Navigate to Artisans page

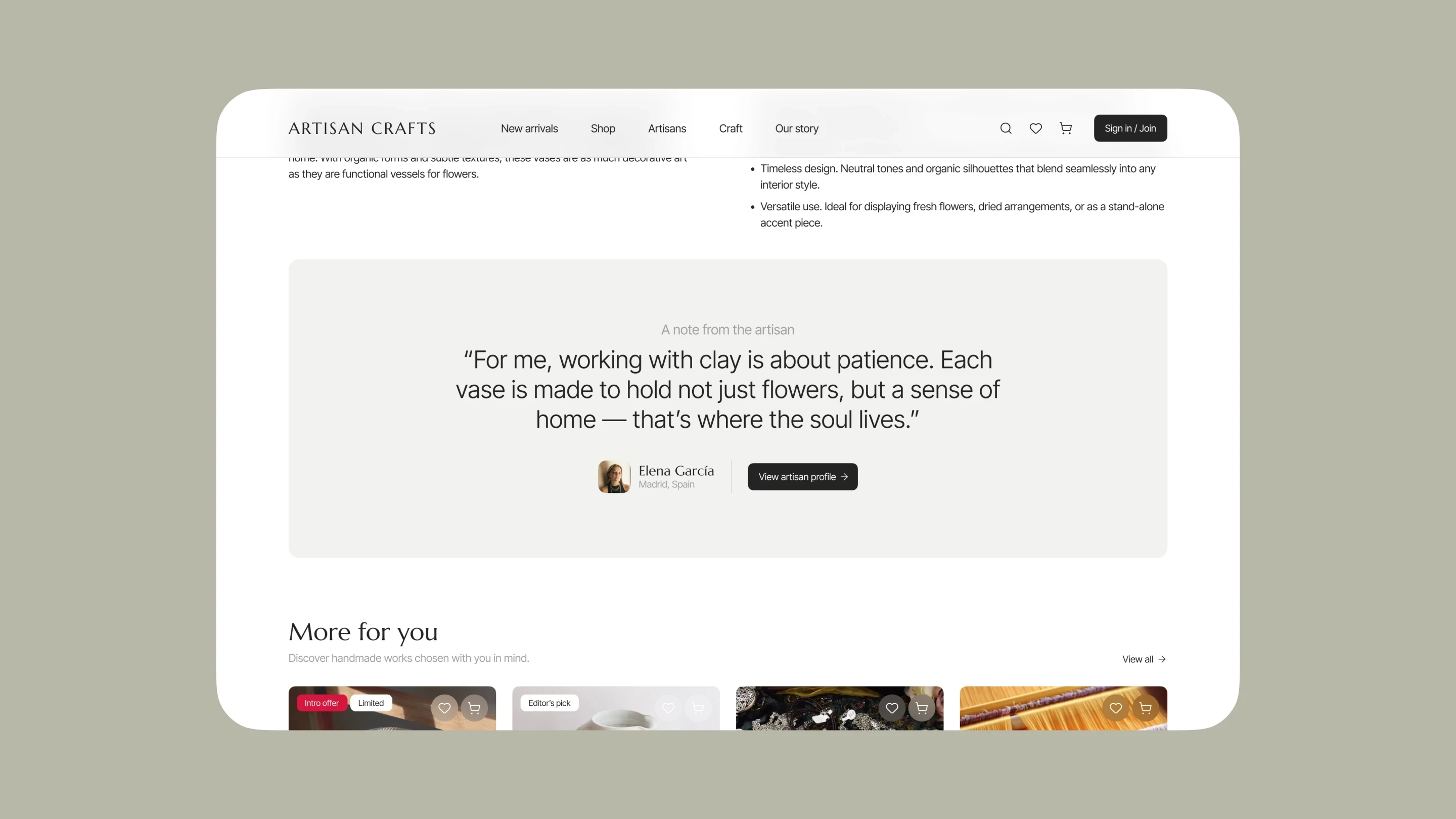667,128
